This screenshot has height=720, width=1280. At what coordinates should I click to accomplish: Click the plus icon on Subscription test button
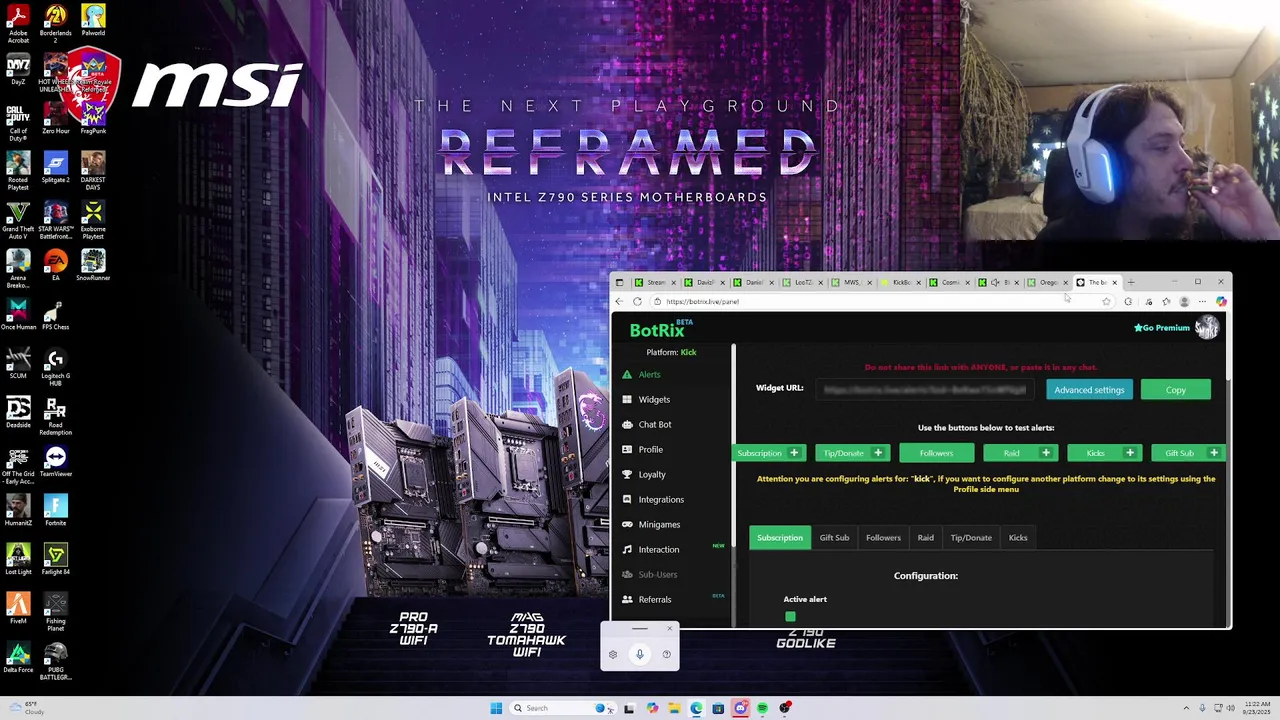(x=794, y=453)
